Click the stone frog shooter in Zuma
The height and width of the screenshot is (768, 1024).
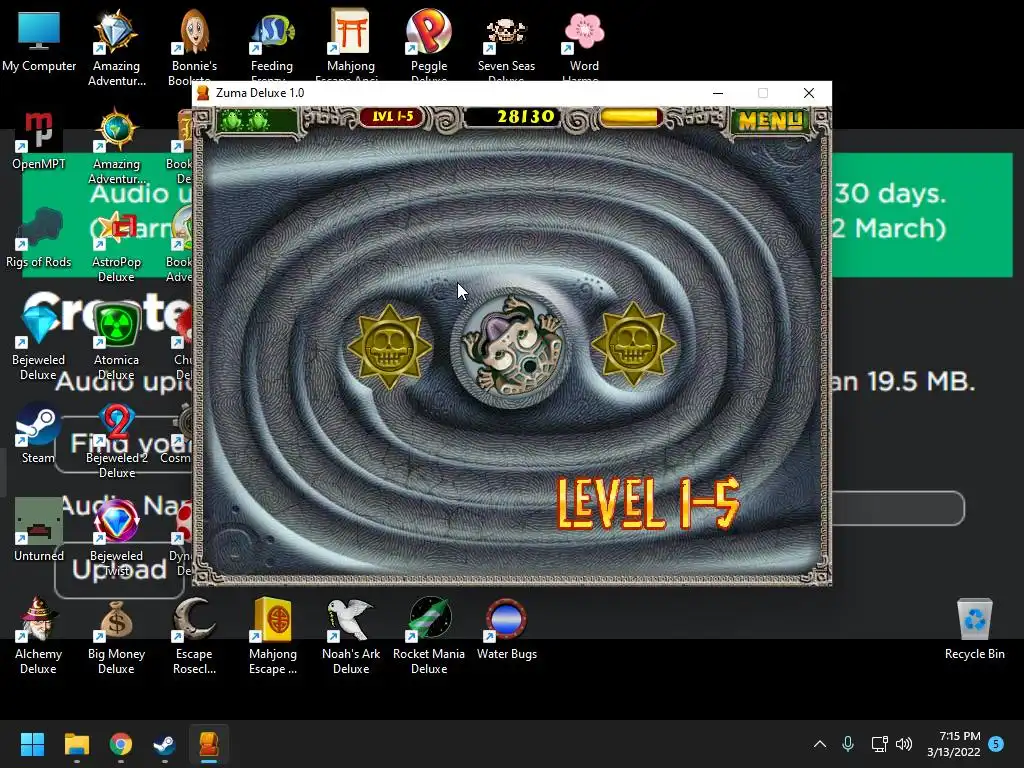coord(511,347)
